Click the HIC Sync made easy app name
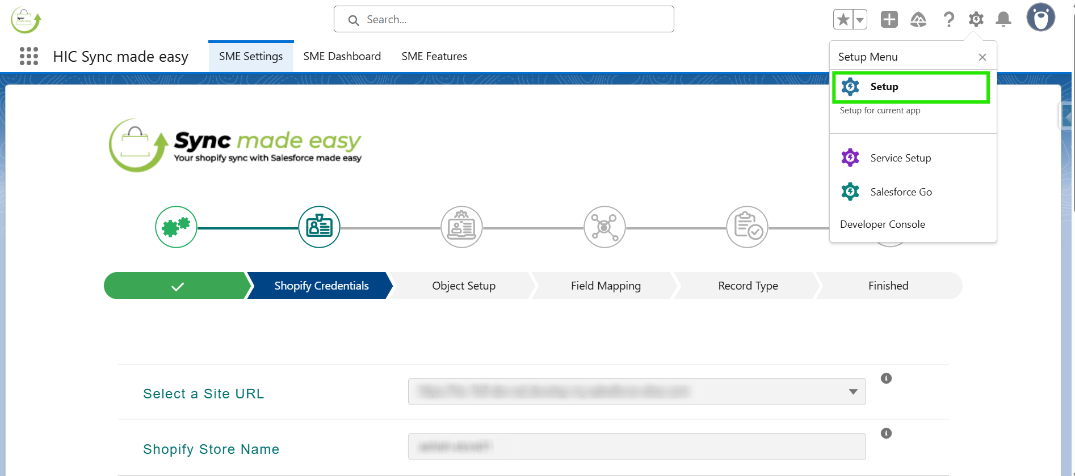This screenshot has width=1075, height=476. tap(121, 57)
